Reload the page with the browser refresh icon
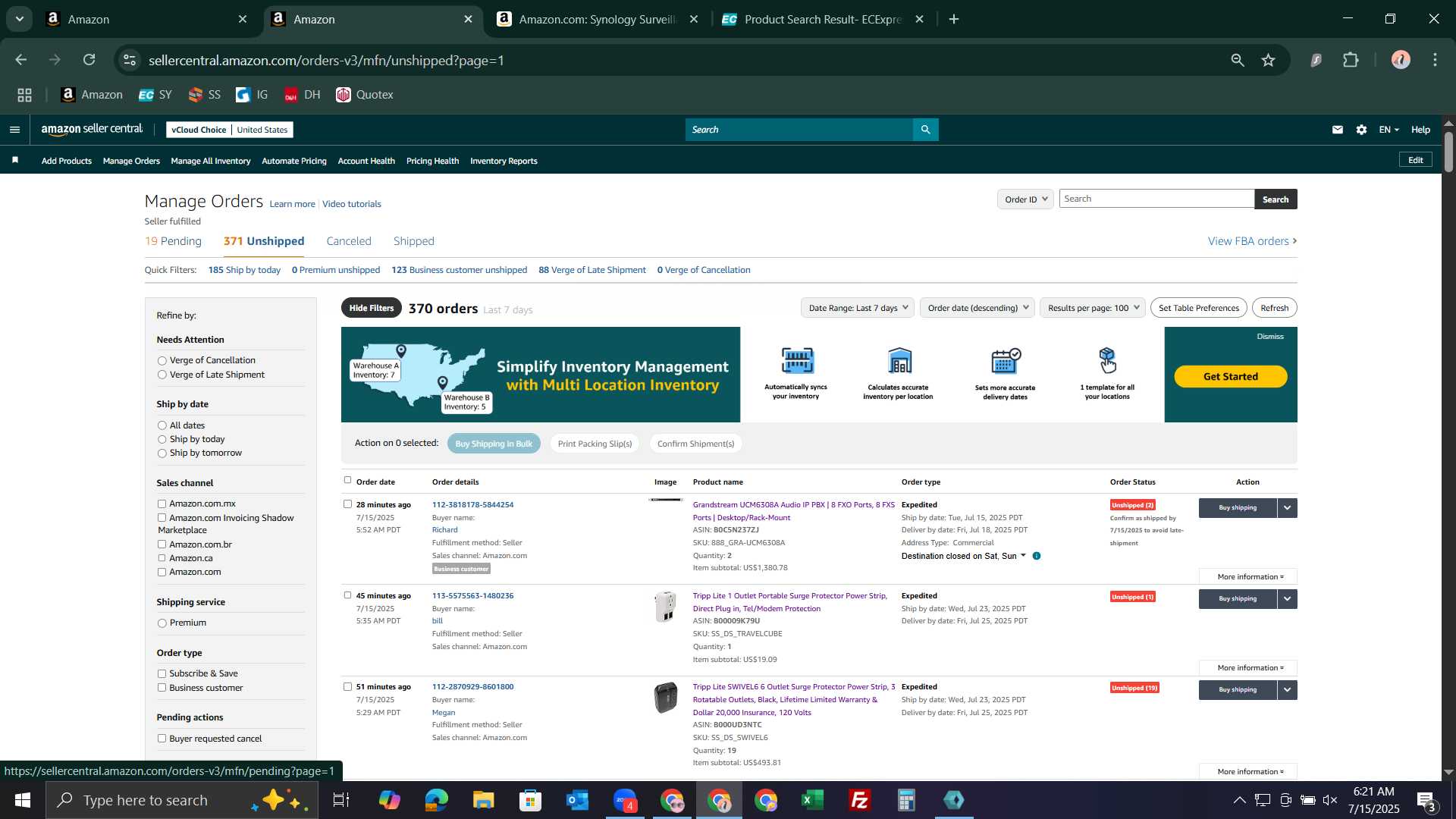 (89, 60)
